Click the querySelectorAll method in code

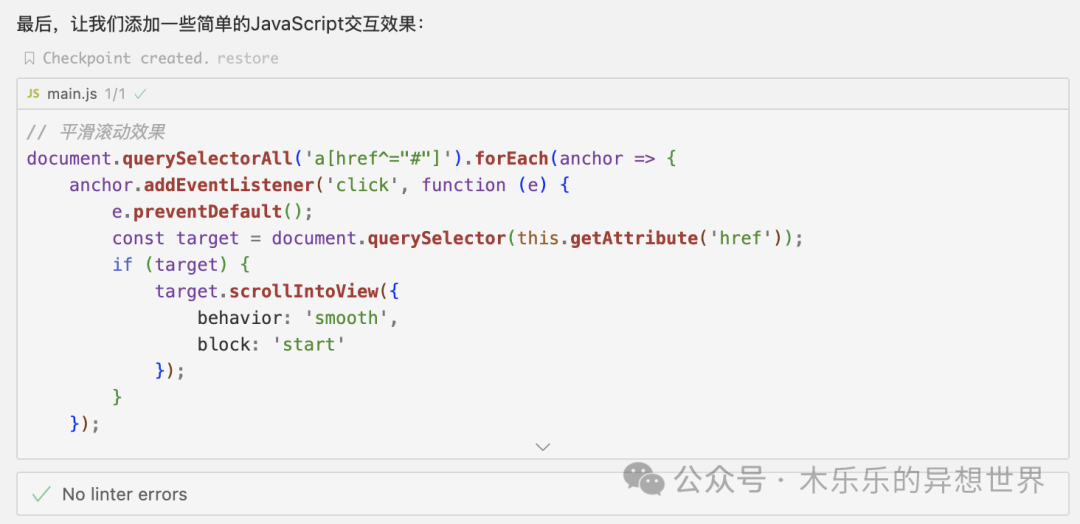(208, 158)
